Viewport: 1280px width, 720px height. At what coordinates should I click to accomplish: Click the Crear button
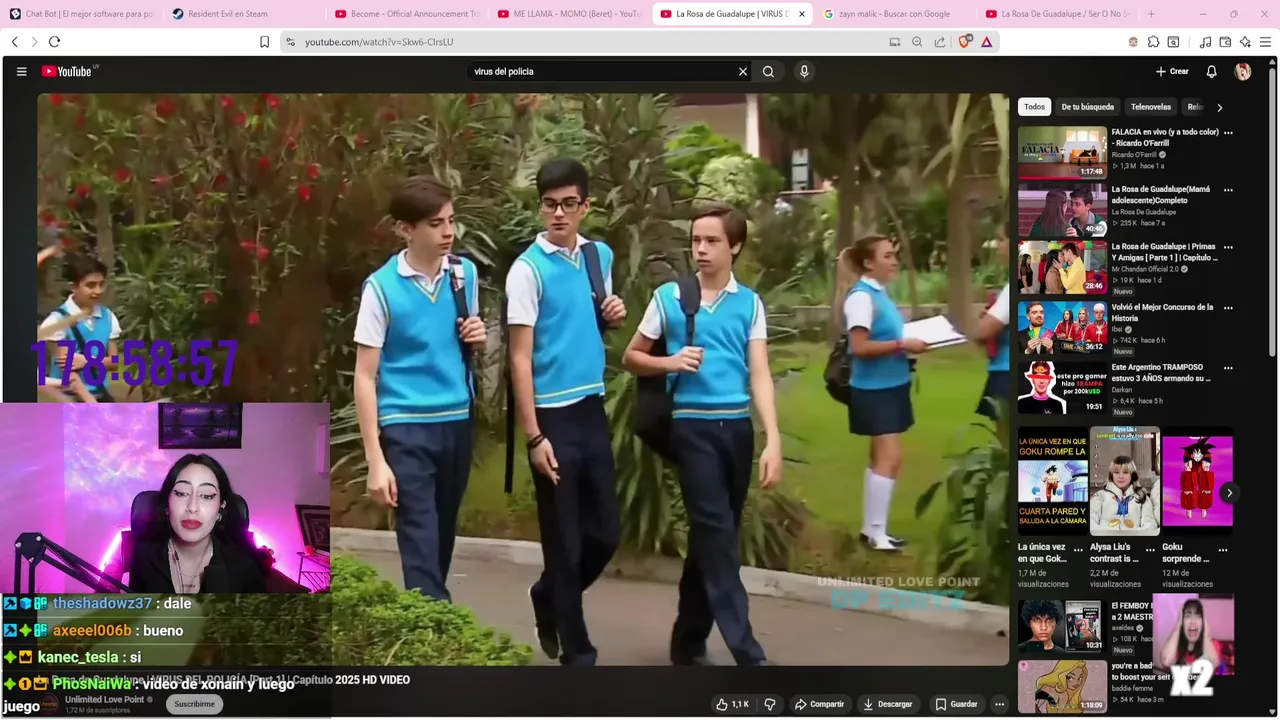tap(1172, 71)
